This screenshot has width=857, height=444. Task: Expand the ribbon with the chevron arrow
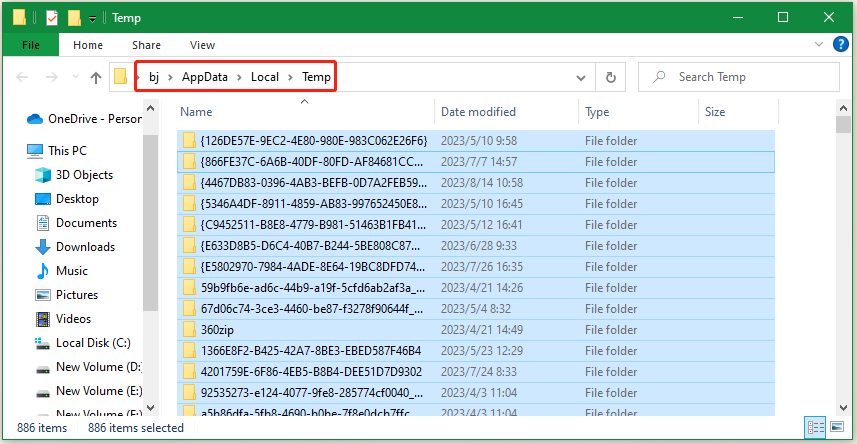point(822,44)
